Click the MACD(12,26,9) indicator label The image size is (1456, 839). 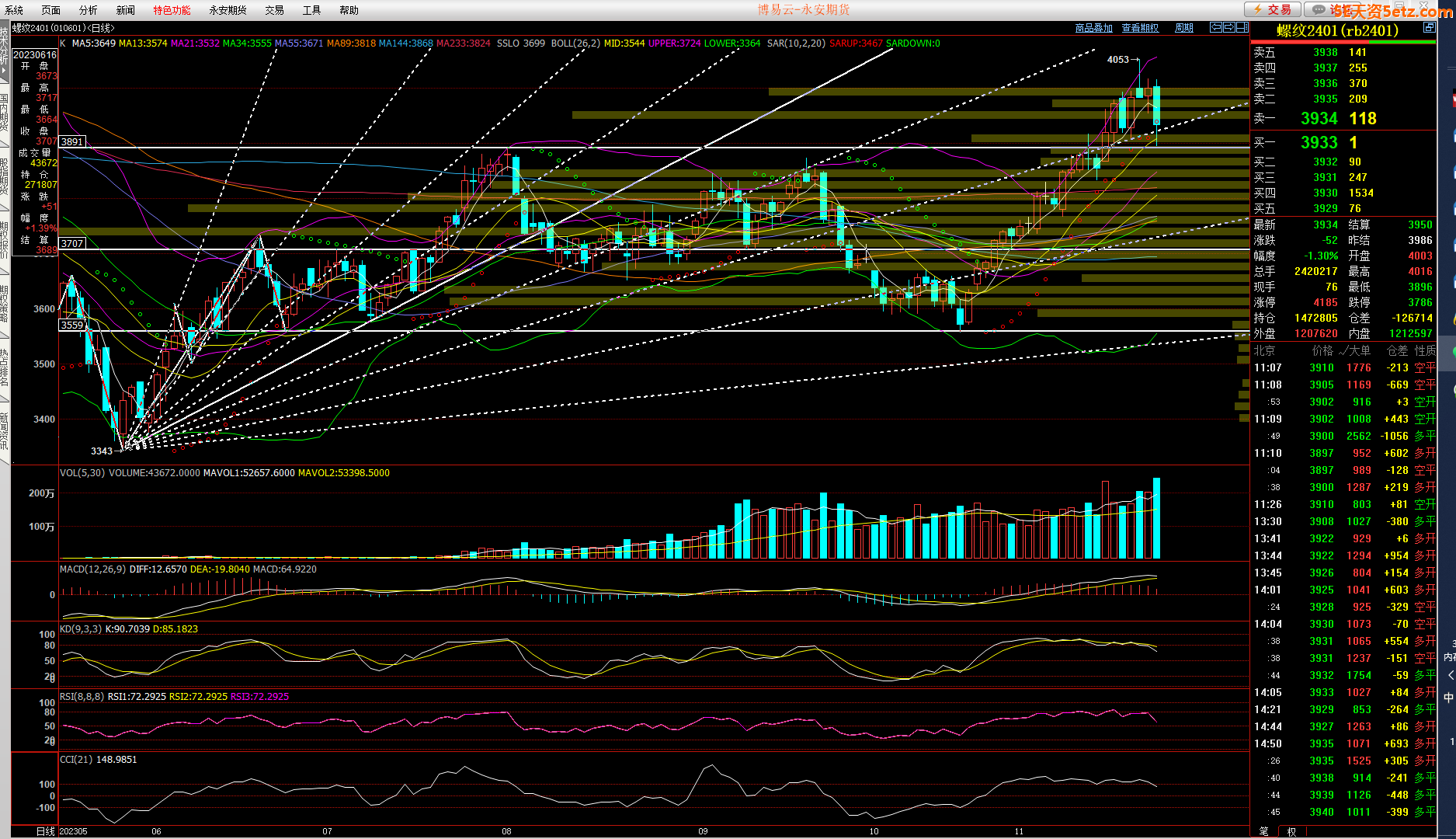(93, 569)
